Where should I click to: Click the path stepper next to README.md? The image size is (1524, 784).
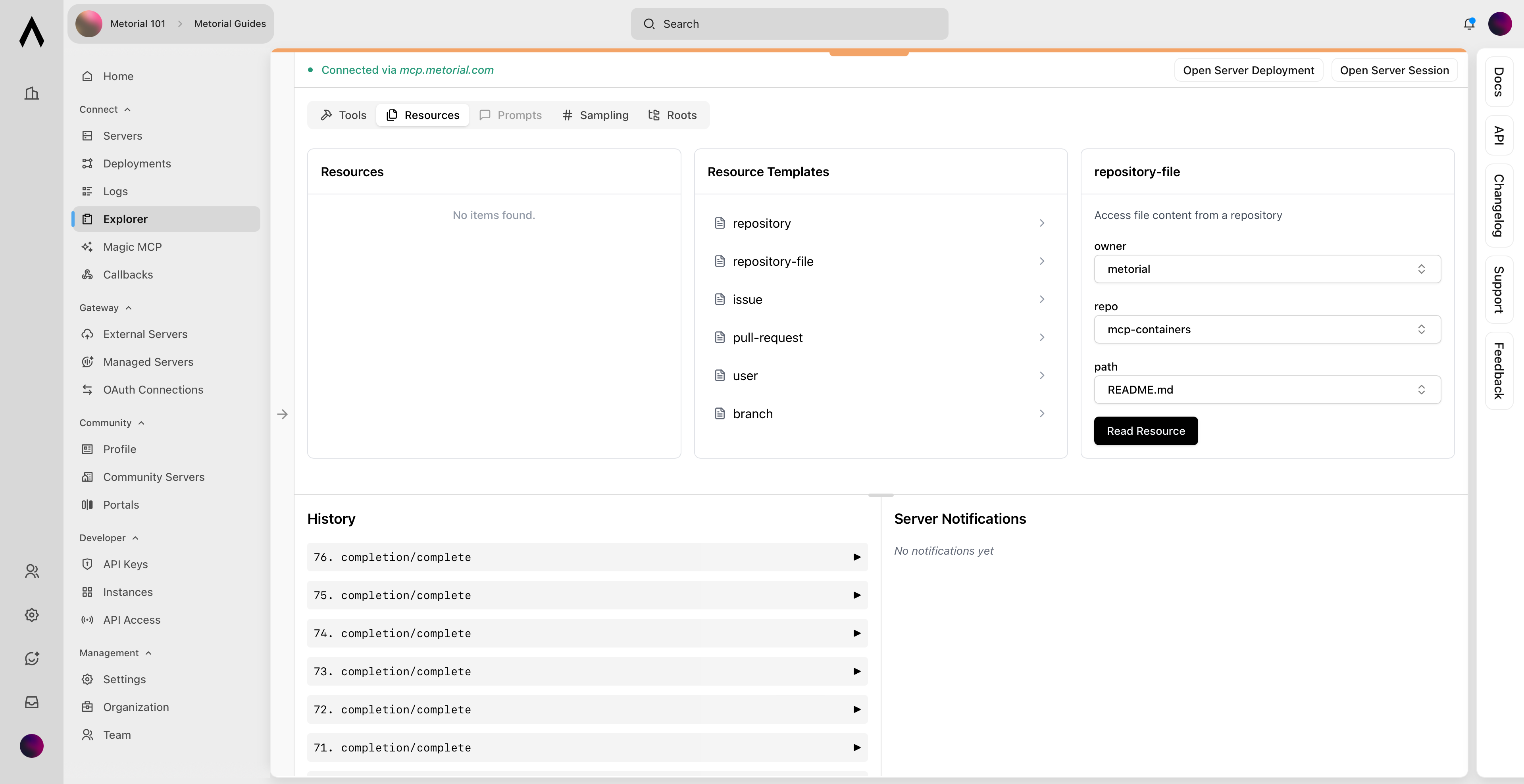[1422, 389]
